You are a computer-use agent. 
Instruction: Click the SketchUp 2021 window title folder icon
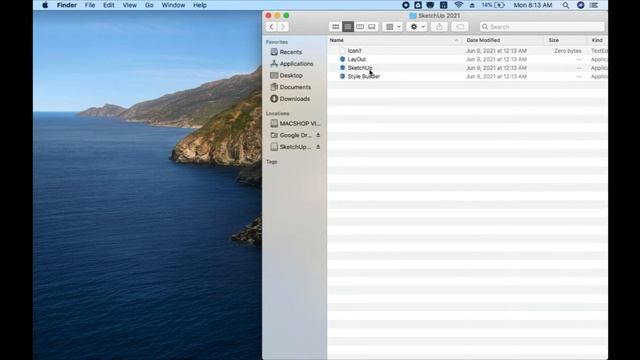(413, 16)
